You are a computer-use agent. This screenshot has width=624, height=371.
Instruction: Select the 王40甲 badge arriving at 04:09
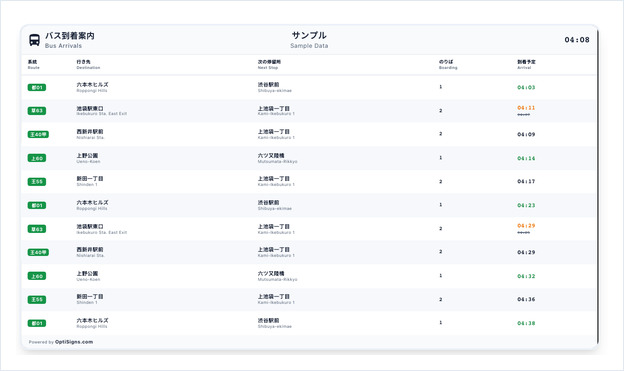38,135
